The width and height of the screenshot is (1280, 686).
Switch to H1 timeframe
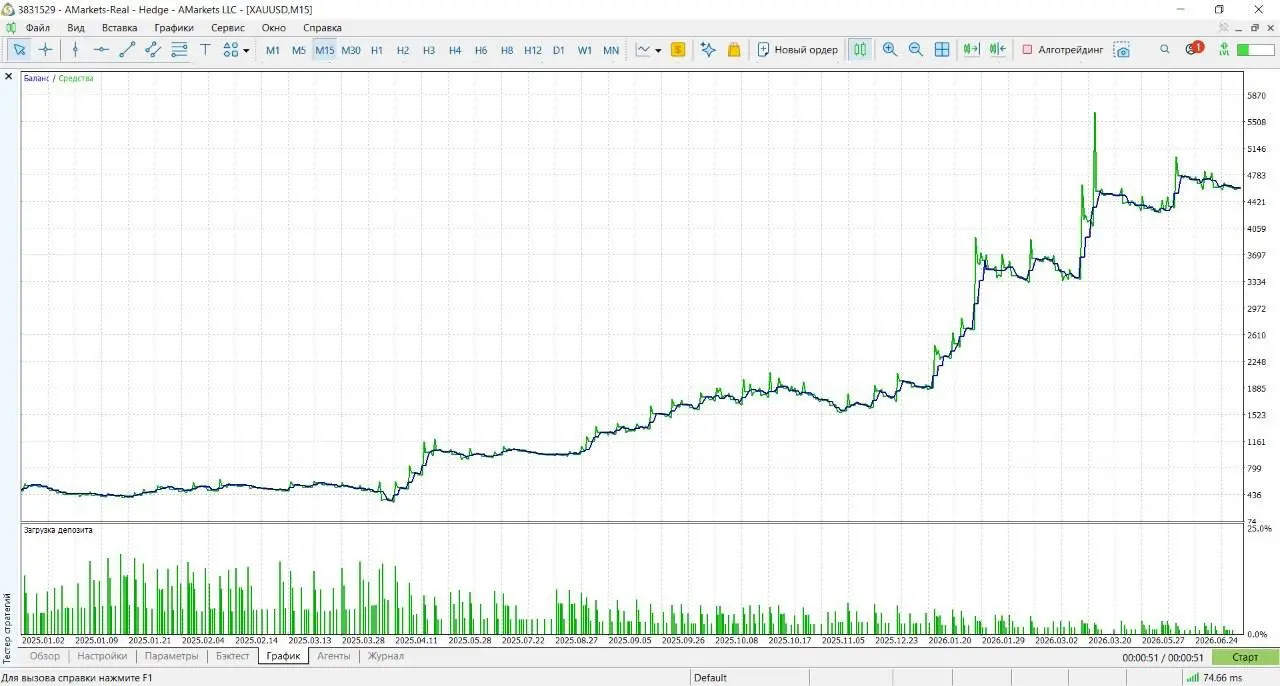377,50
